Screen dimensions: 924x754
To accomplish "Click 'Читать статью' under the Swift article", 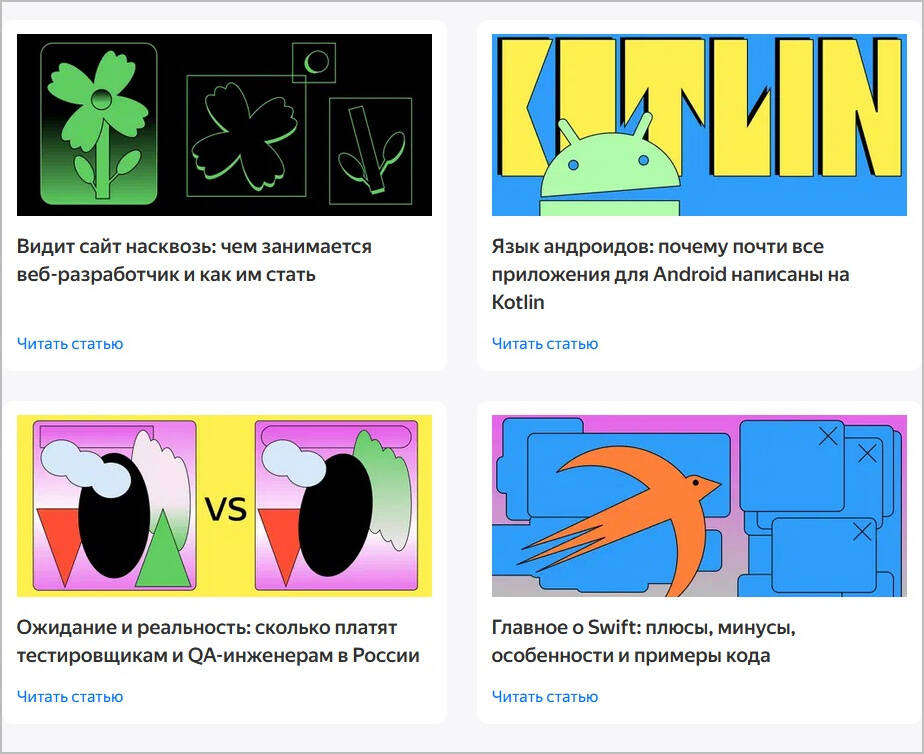I will tap(545, 696).
